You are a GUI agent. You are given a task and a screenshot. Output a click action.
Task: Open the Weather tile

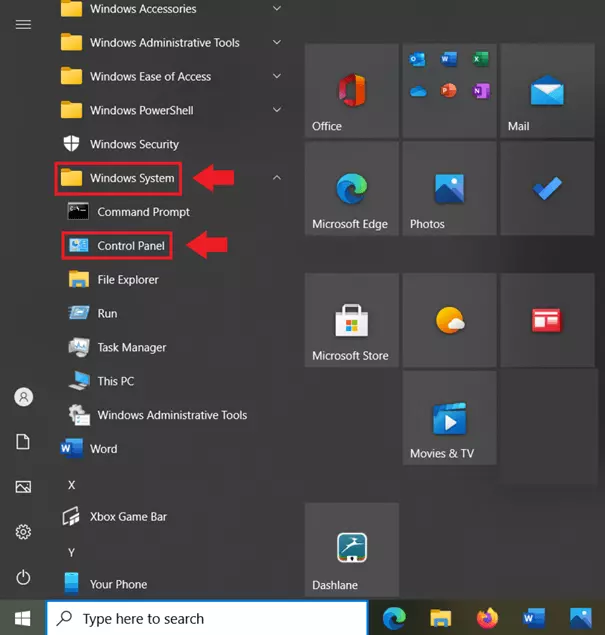point(449,320)
